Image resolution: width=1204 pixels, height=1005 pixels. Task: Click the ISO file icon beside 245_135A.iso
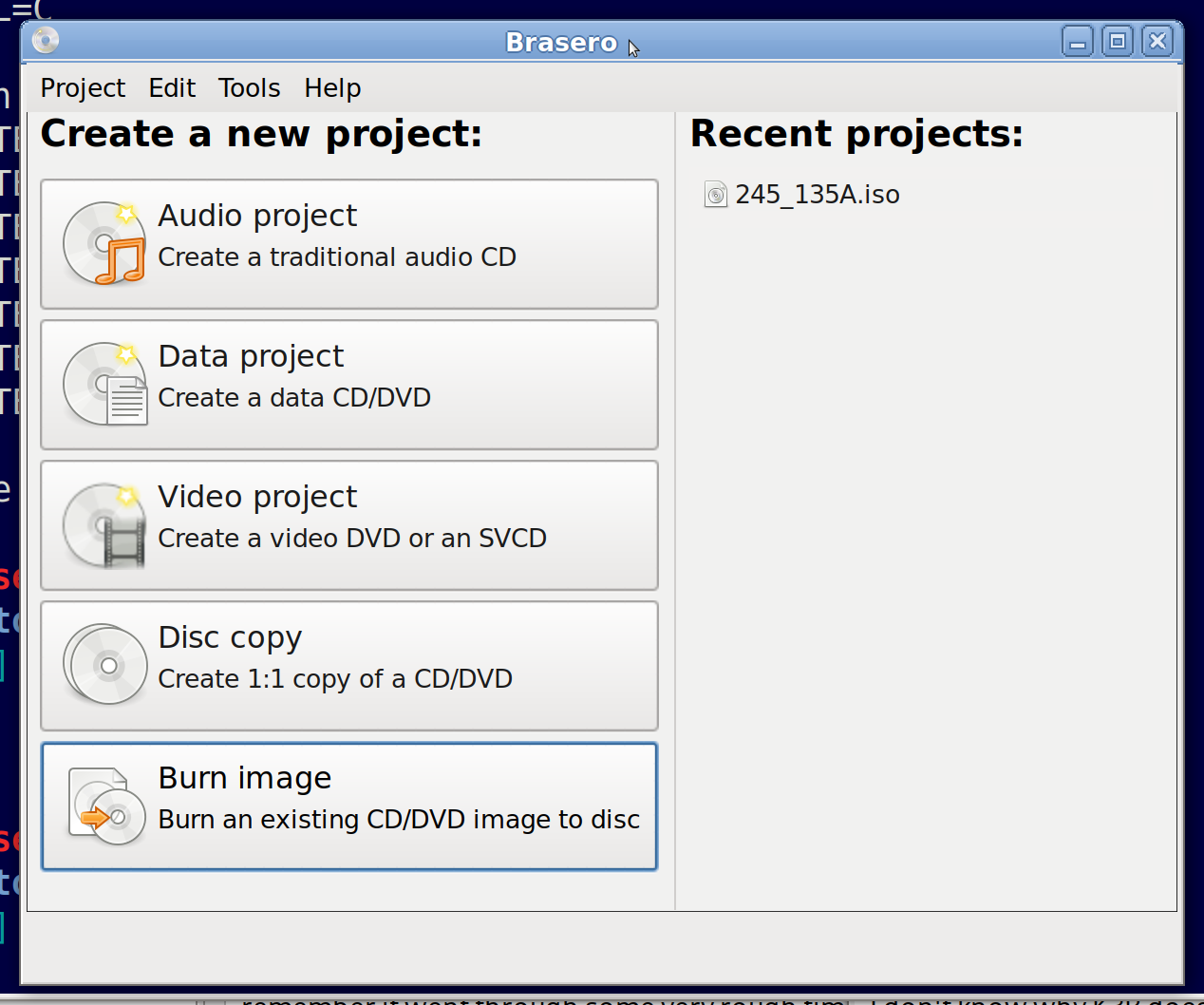[x=715, y=195]
